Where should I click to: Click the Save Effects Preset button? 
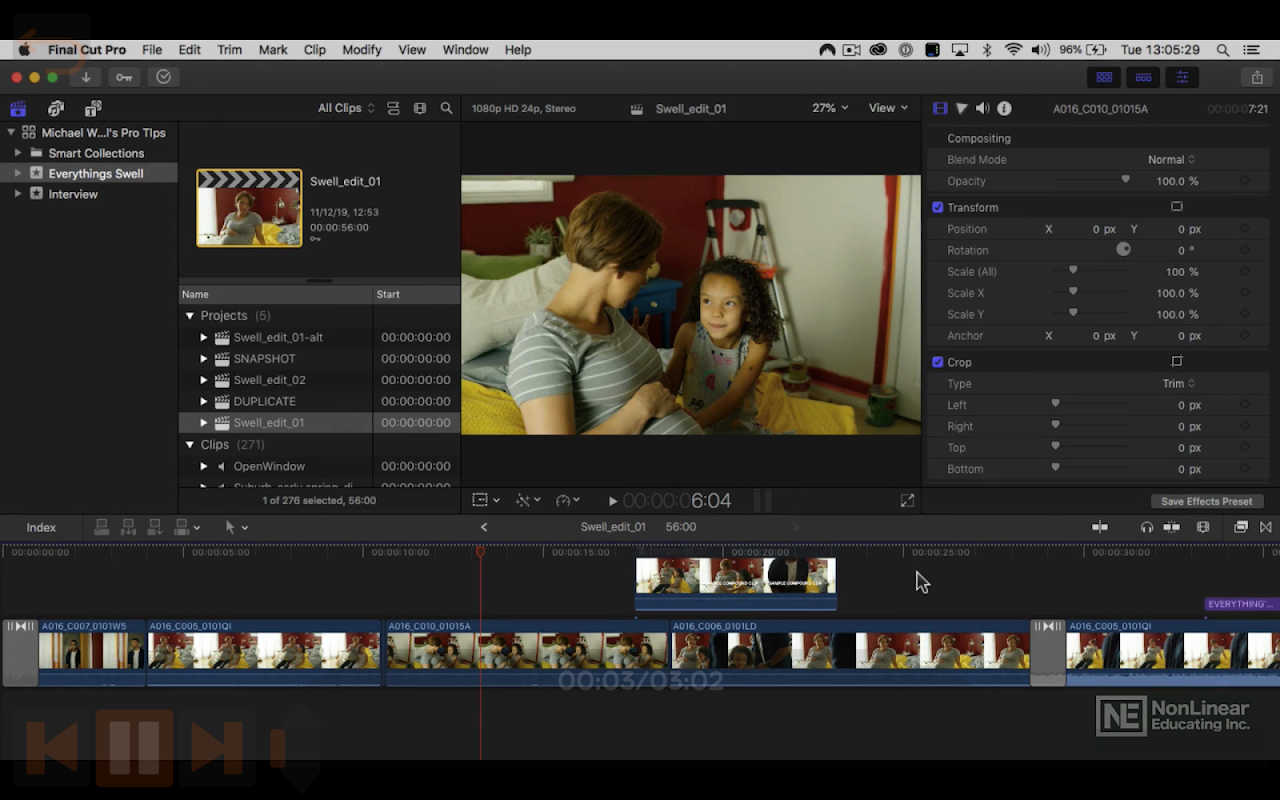tap(1206, 501)
